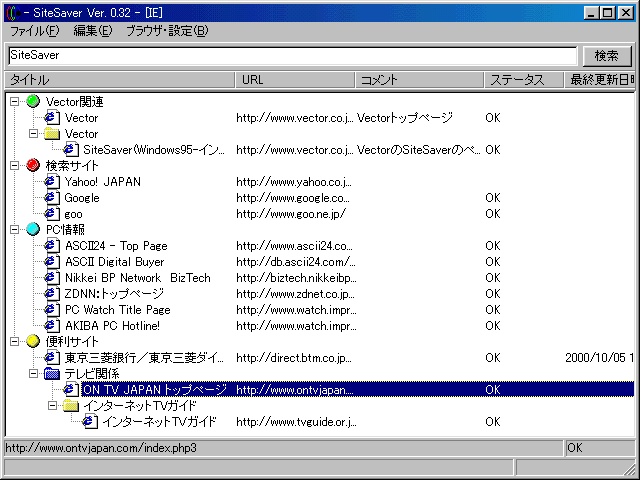Click the page icon beside ON TV JAPAN トップページ
This screenshot has height=480, width=640.
click(71, 389)
